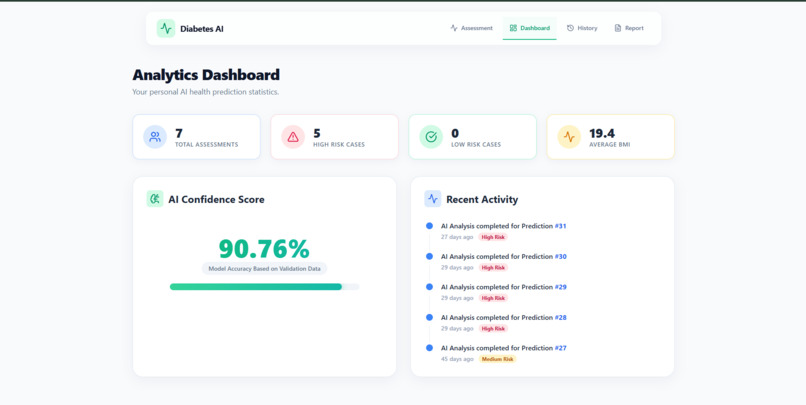Click the '27 days ago' timestamp
This screenshot has height=405, width=806.
coord(457,237)
